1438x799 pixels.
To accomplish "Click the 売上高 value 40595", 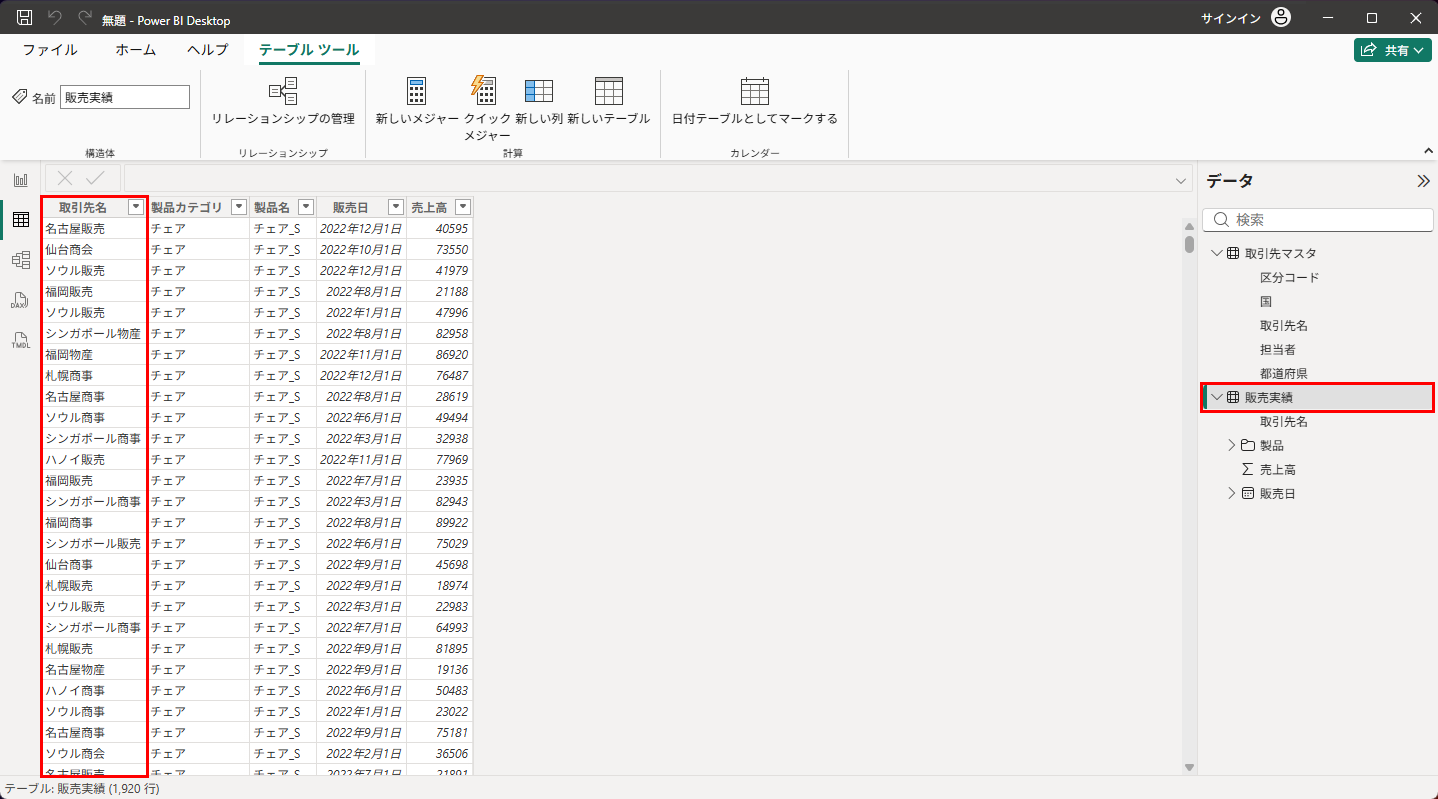I will point(439,229).
